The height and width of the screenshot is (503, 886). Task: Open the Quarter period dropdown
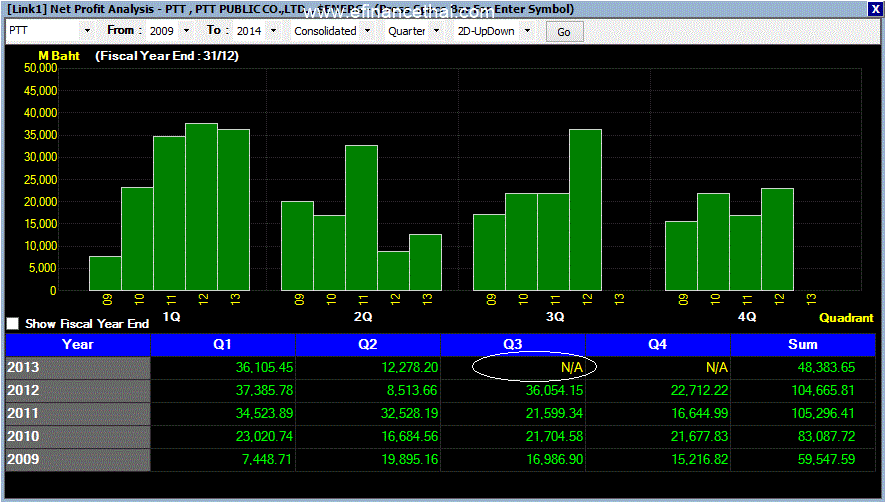436,31
